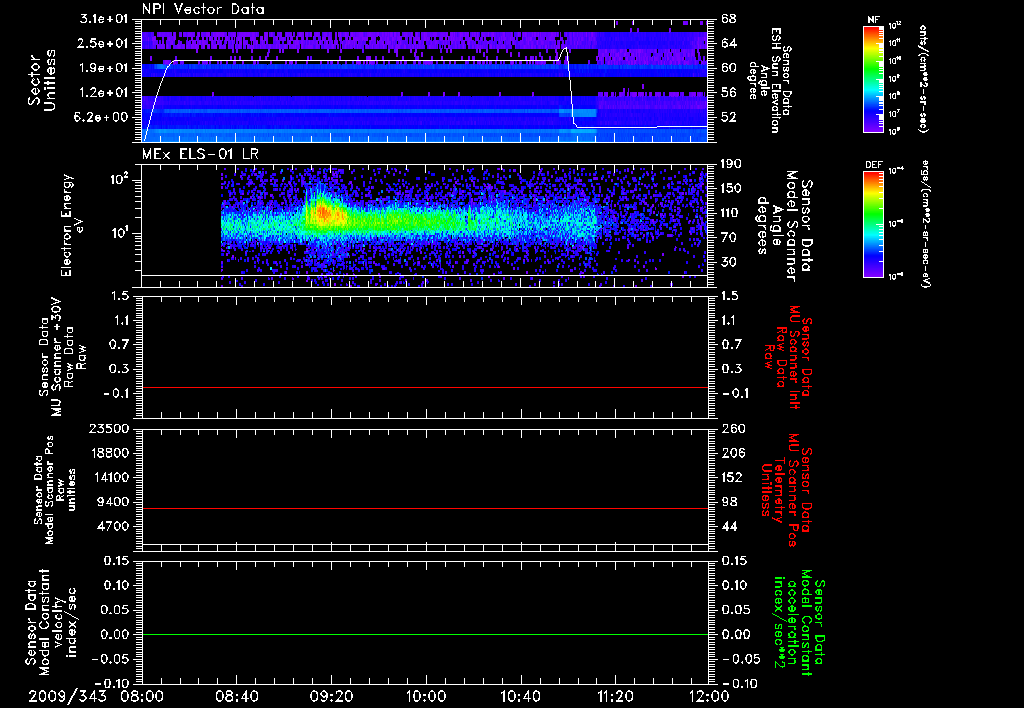Click the "11:20" time tick label
This screenshot has height=708, width=1024.
pos(615,696)
